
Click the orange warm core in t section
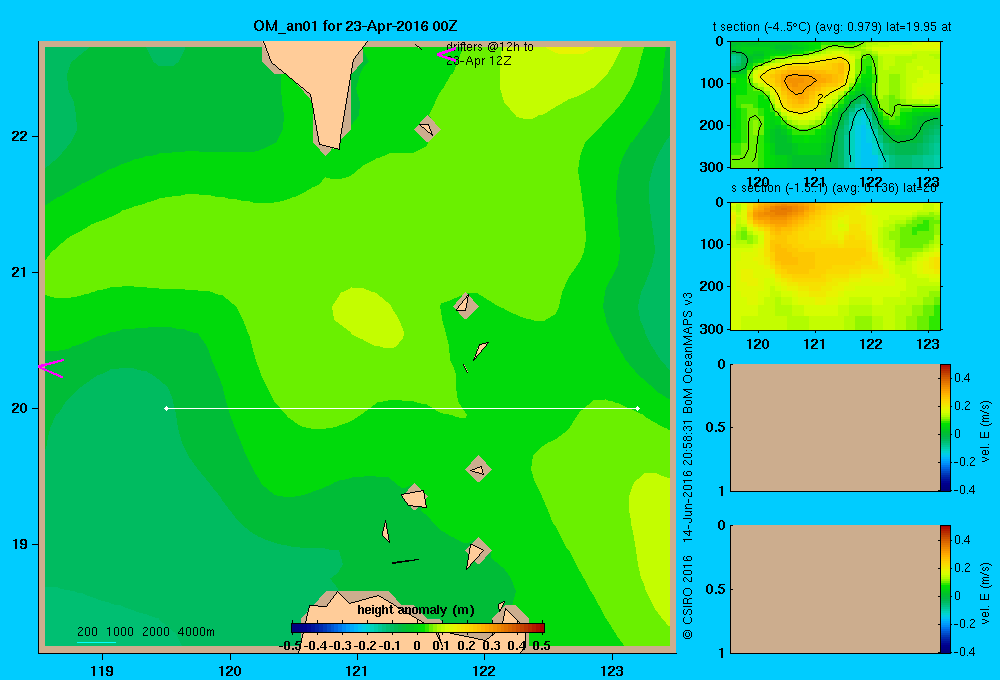tap(799, 83)
